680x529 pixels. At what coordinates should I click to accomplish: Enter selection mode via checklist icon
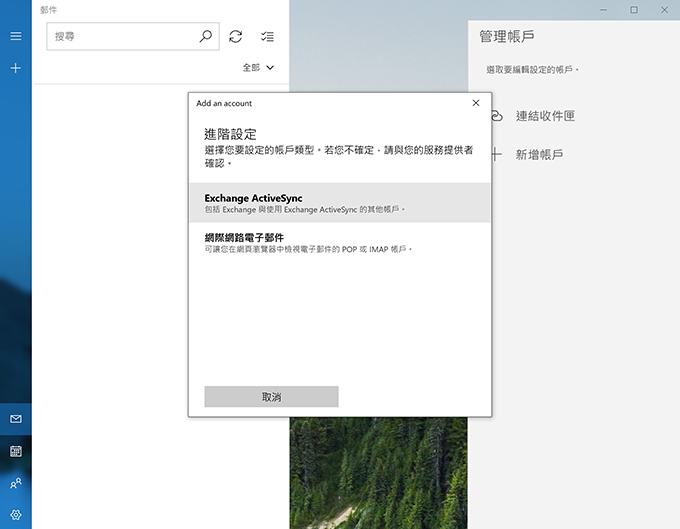click(267, 36)
